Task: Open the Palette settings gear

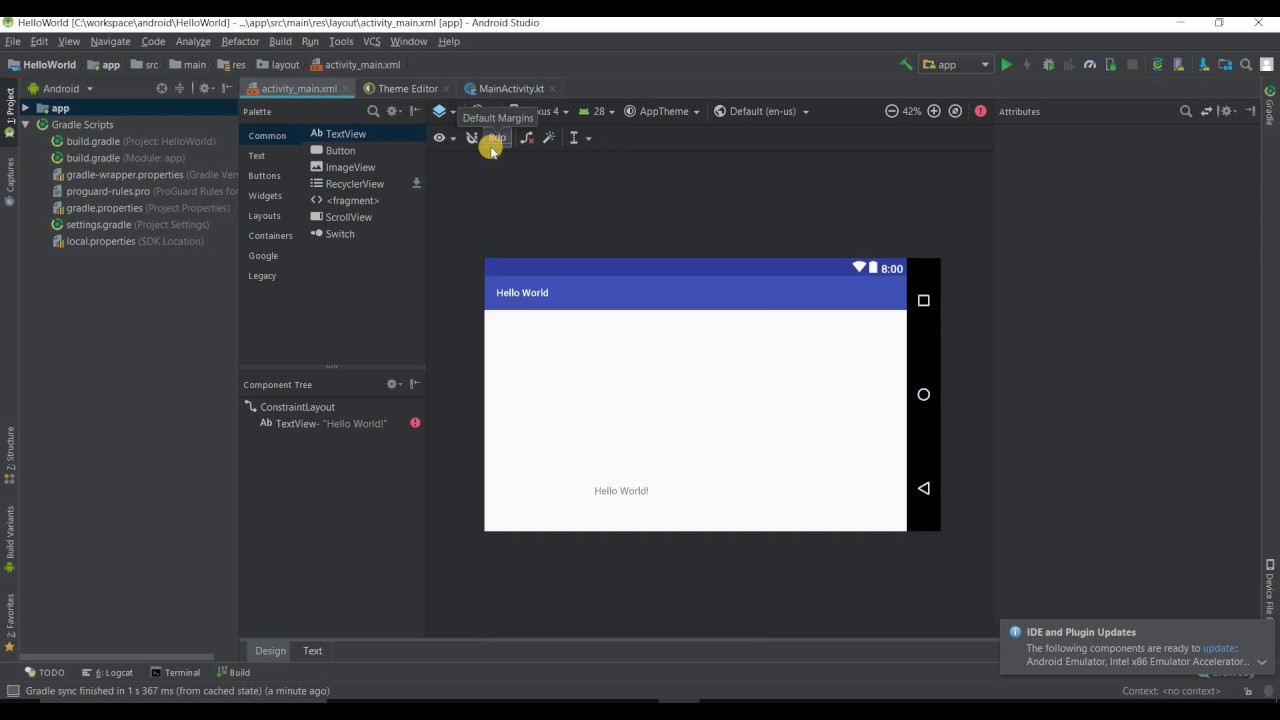Action: (393, 111)
